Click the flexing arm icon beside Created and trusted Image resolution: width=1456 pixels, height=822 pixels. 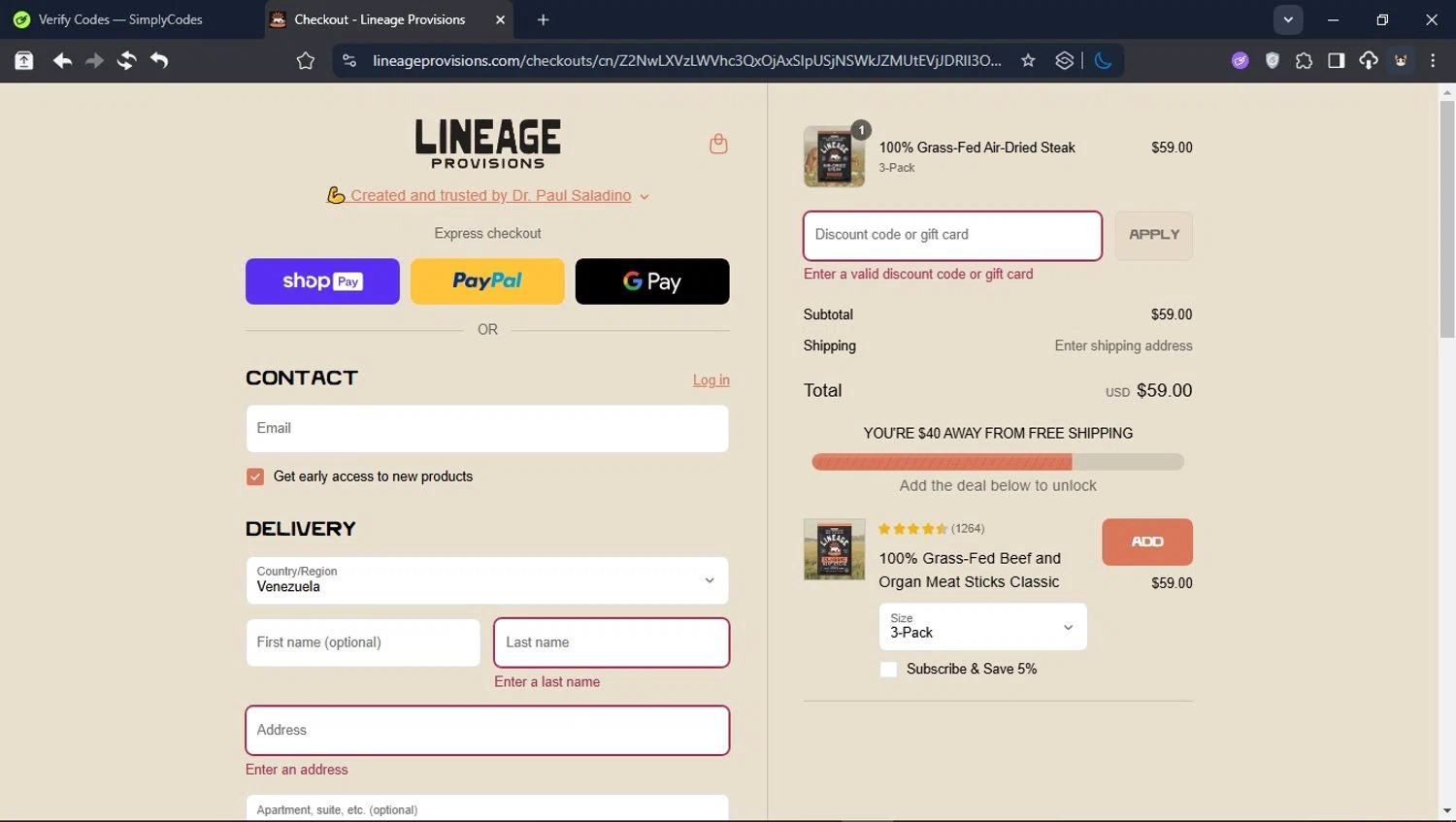pyautogui.click(x=336, y=195)
